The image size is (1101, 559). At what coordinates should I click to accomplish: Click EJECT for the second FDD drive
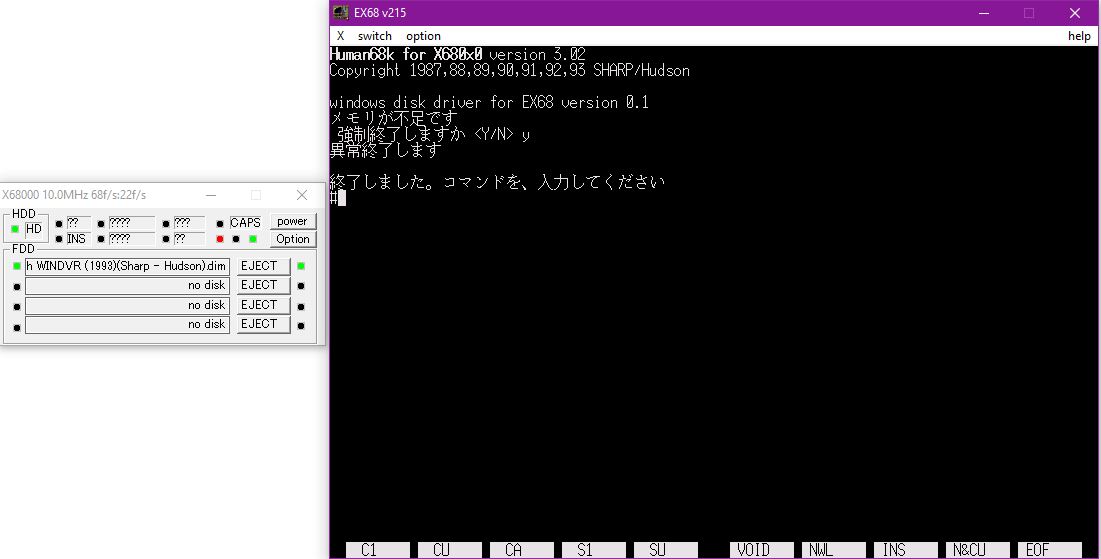pos(263,285)
